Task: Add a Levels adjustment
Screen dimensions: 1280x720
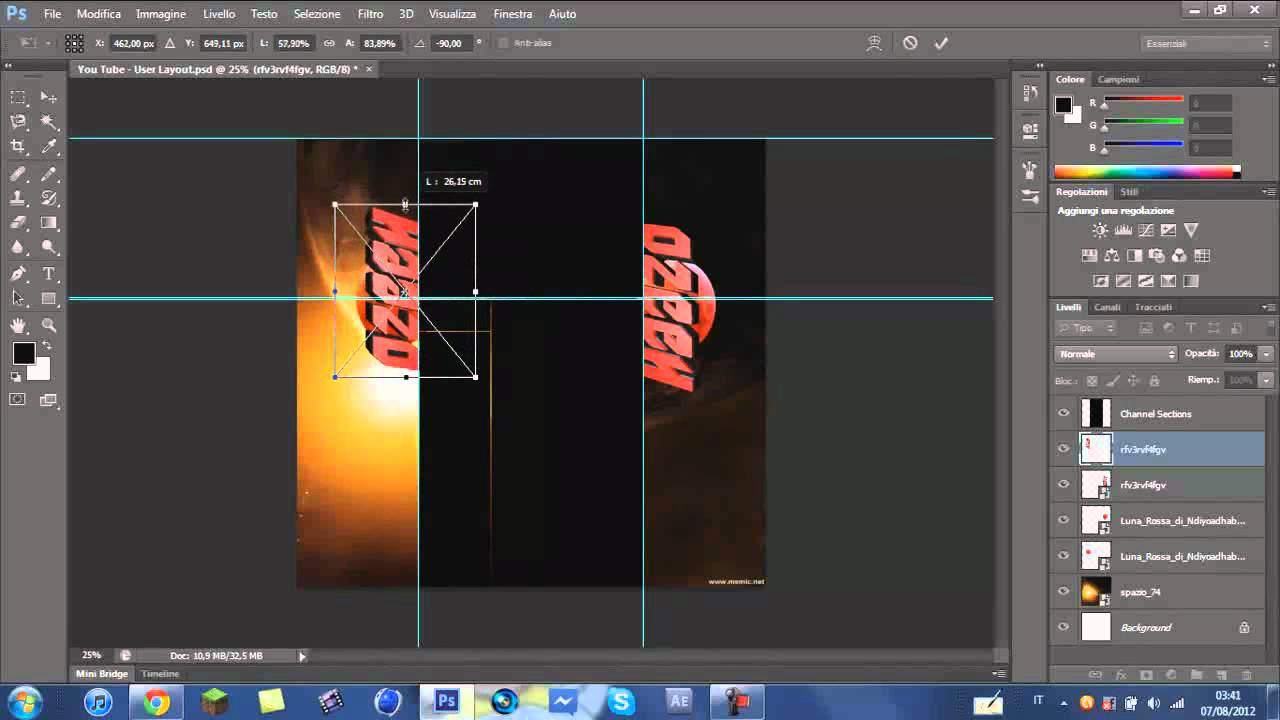Action: point(1123,230)
